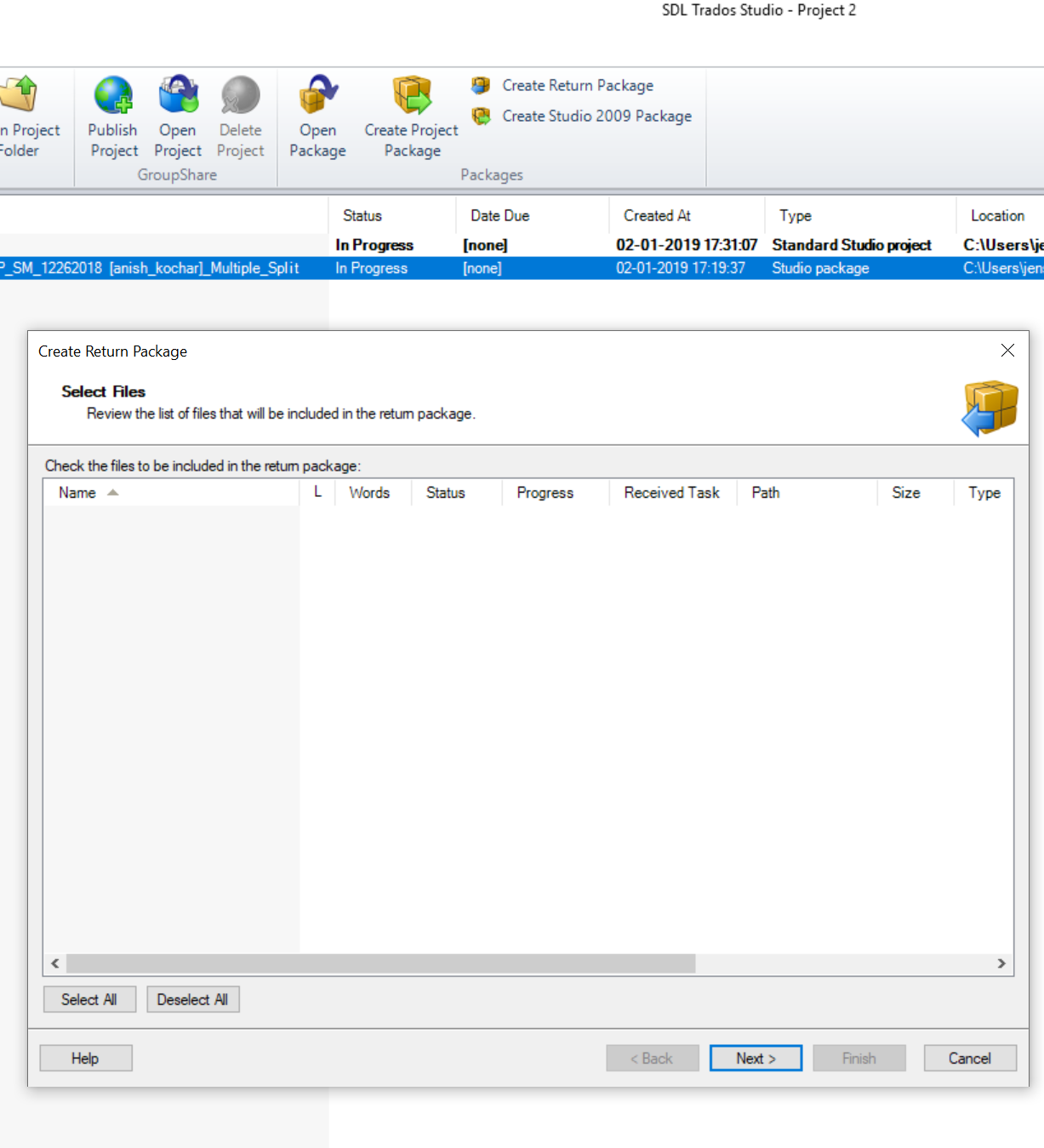Click the Deselect All button
The height and width of the screenshot is (1148, 1044).
[192, 999]
